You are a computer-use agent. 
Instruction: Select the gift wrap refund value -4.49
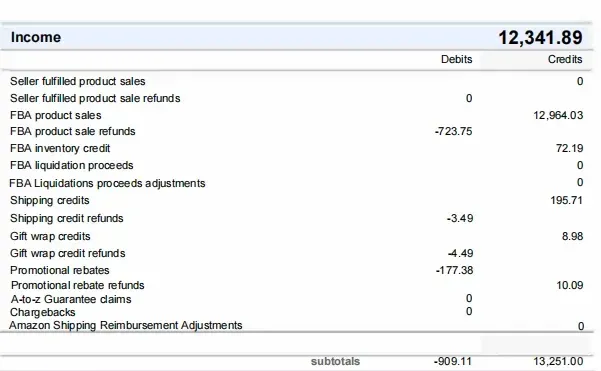460,253
